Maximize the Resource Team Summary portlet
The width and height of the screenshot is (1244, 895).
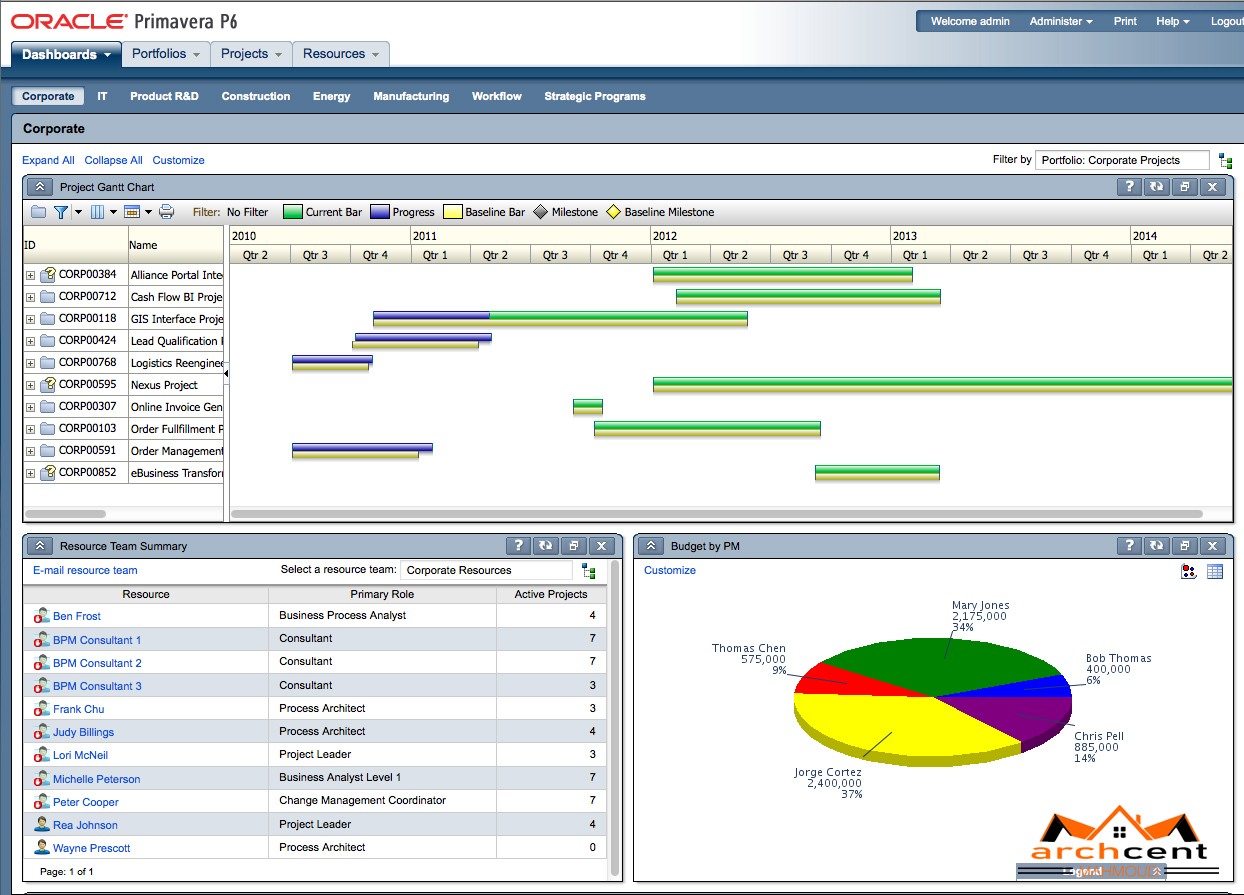573,546
